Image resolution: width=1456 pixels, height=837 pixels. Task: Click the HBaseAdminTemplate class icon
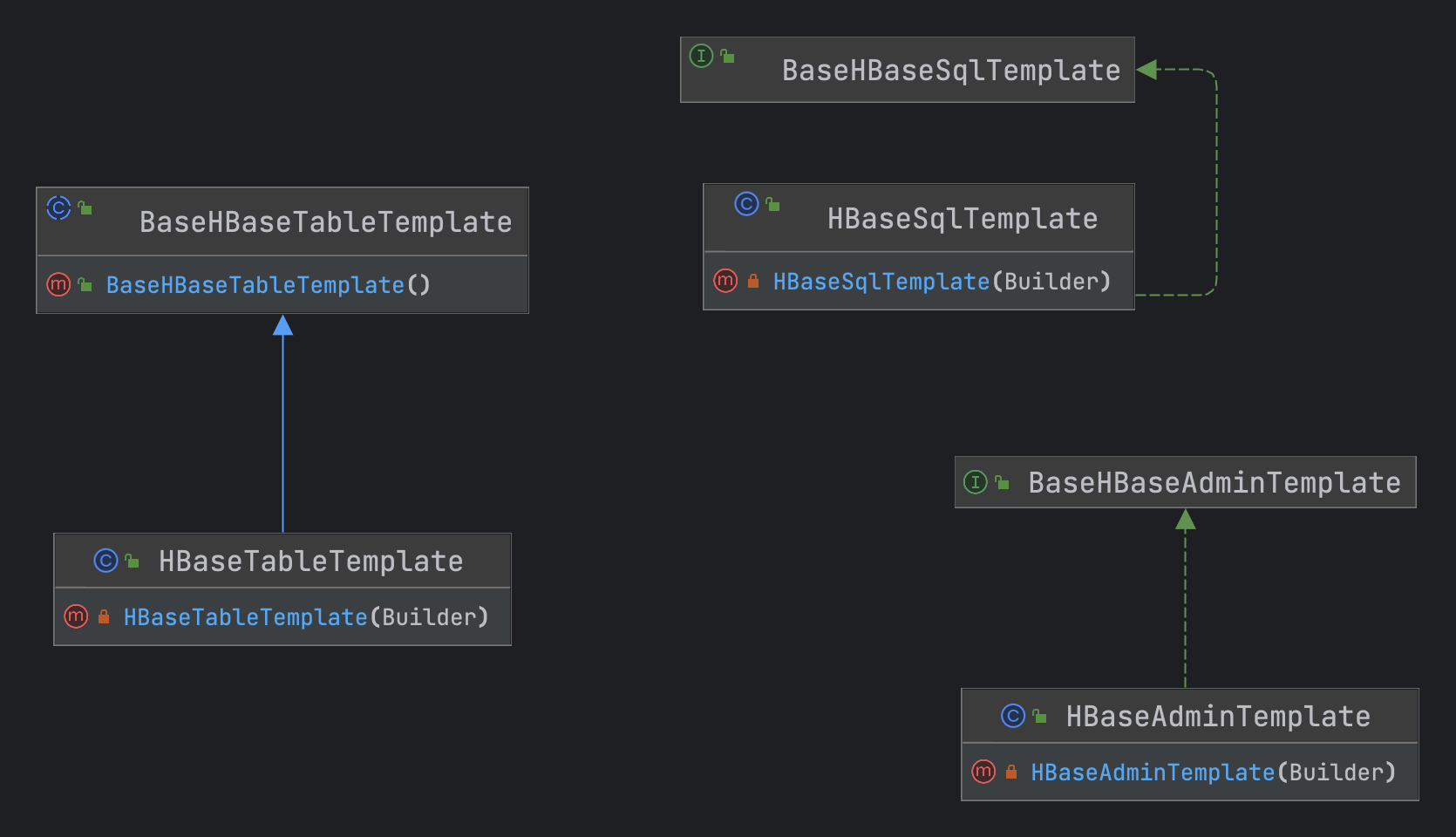[1013, 716]
